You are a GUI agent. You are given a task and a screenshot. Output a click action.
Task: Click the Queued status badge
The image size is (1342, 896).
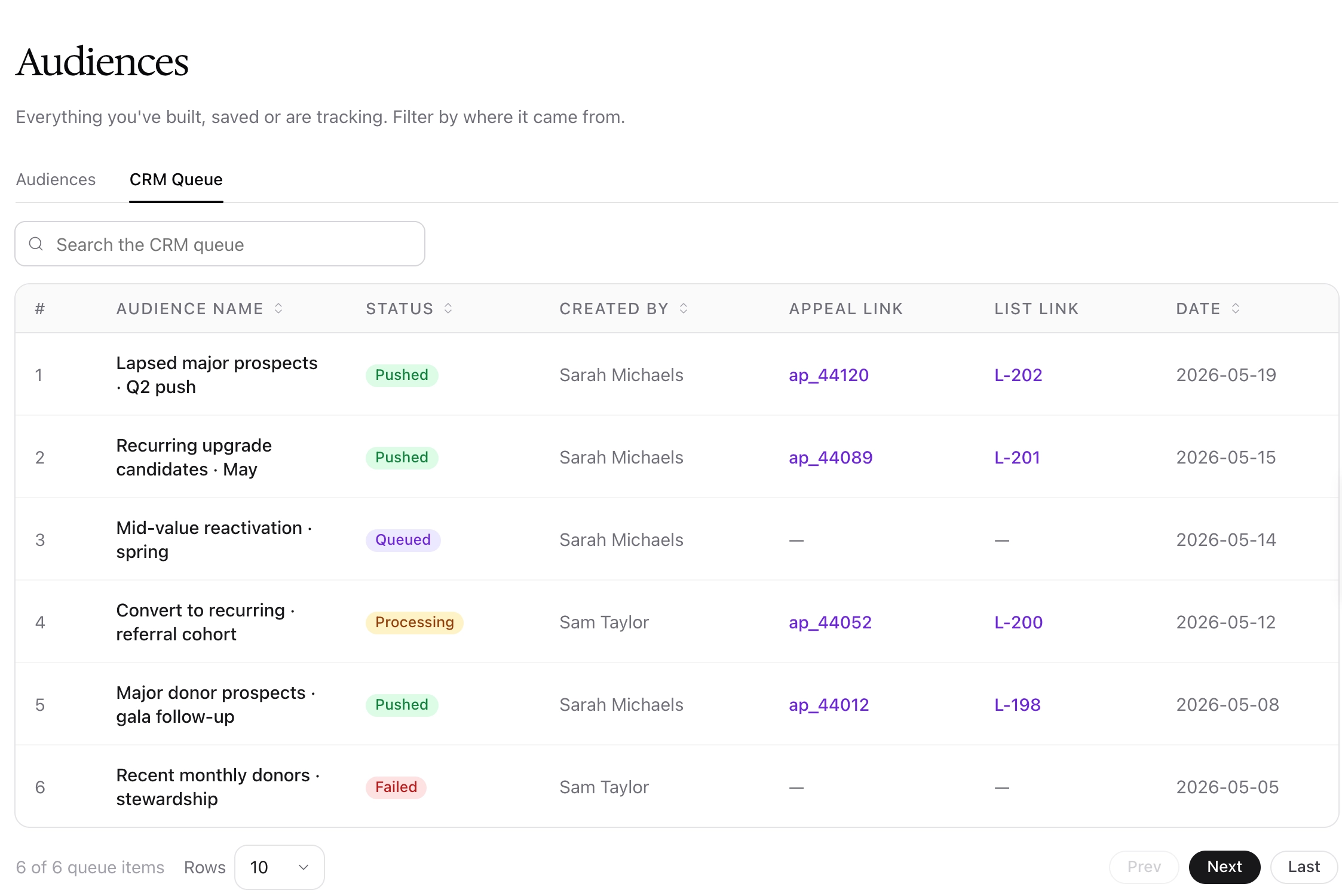pyautogui.click(x=403, y=539)
